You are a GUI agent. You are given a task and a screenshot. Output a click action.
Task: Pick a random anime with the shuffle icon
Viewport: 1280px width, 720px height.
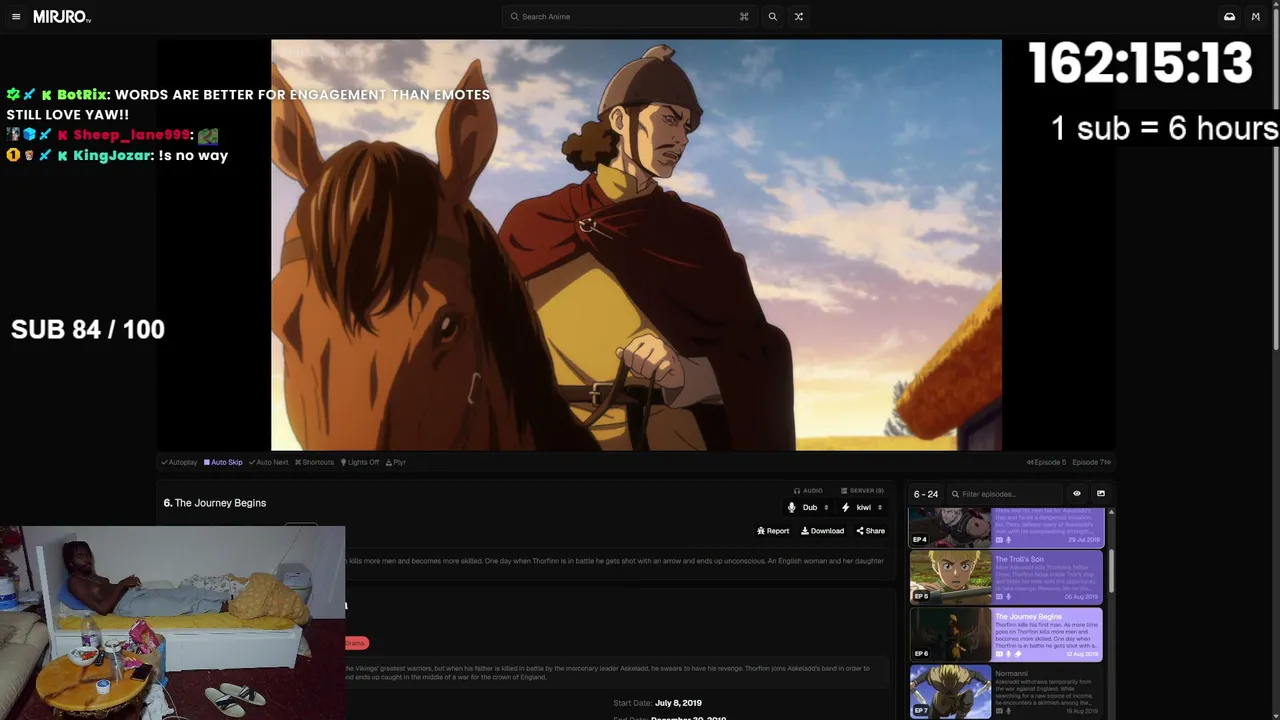(x=798, y=17)
